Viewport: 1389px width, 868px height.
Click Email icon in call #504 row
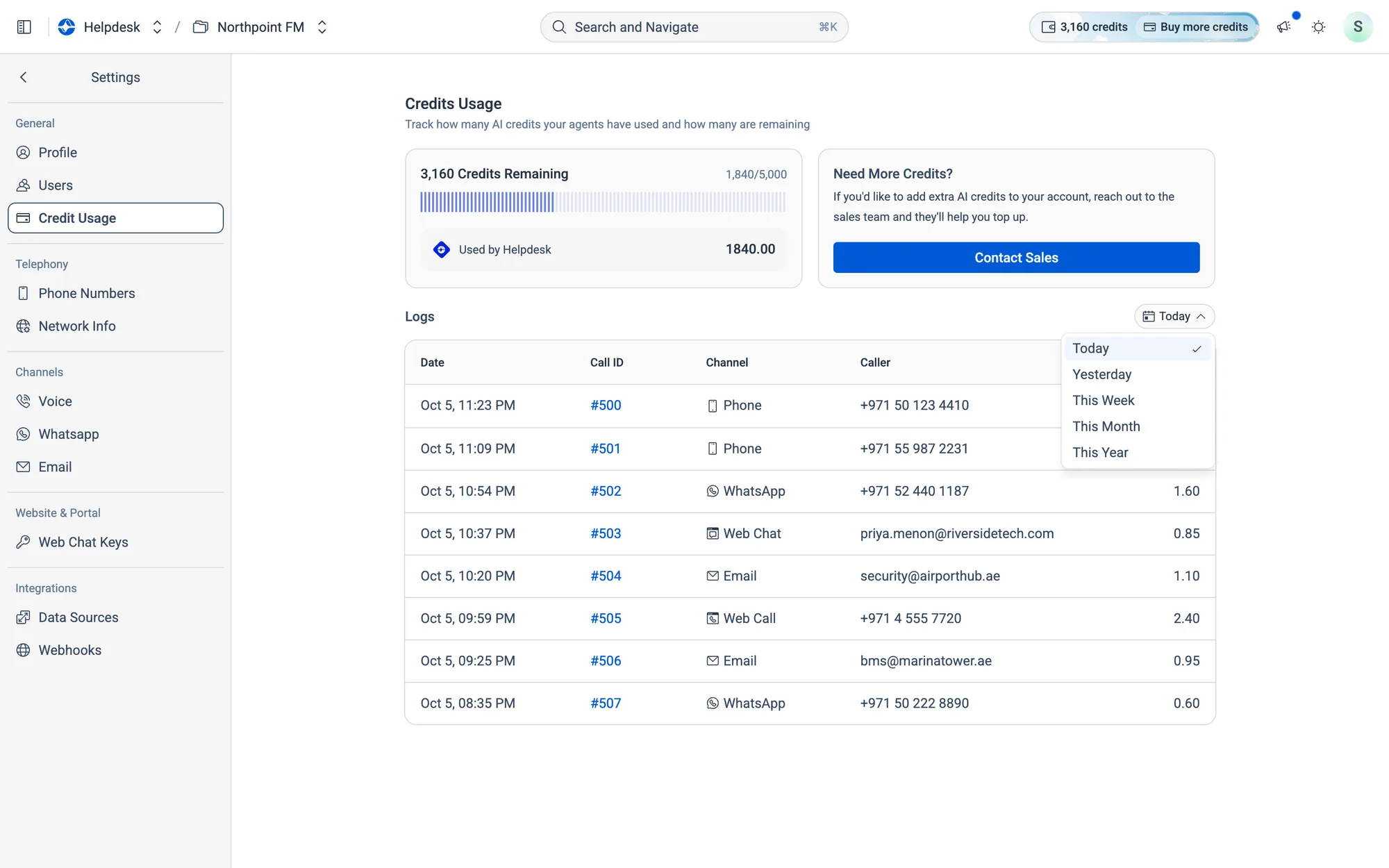point(713,576)
